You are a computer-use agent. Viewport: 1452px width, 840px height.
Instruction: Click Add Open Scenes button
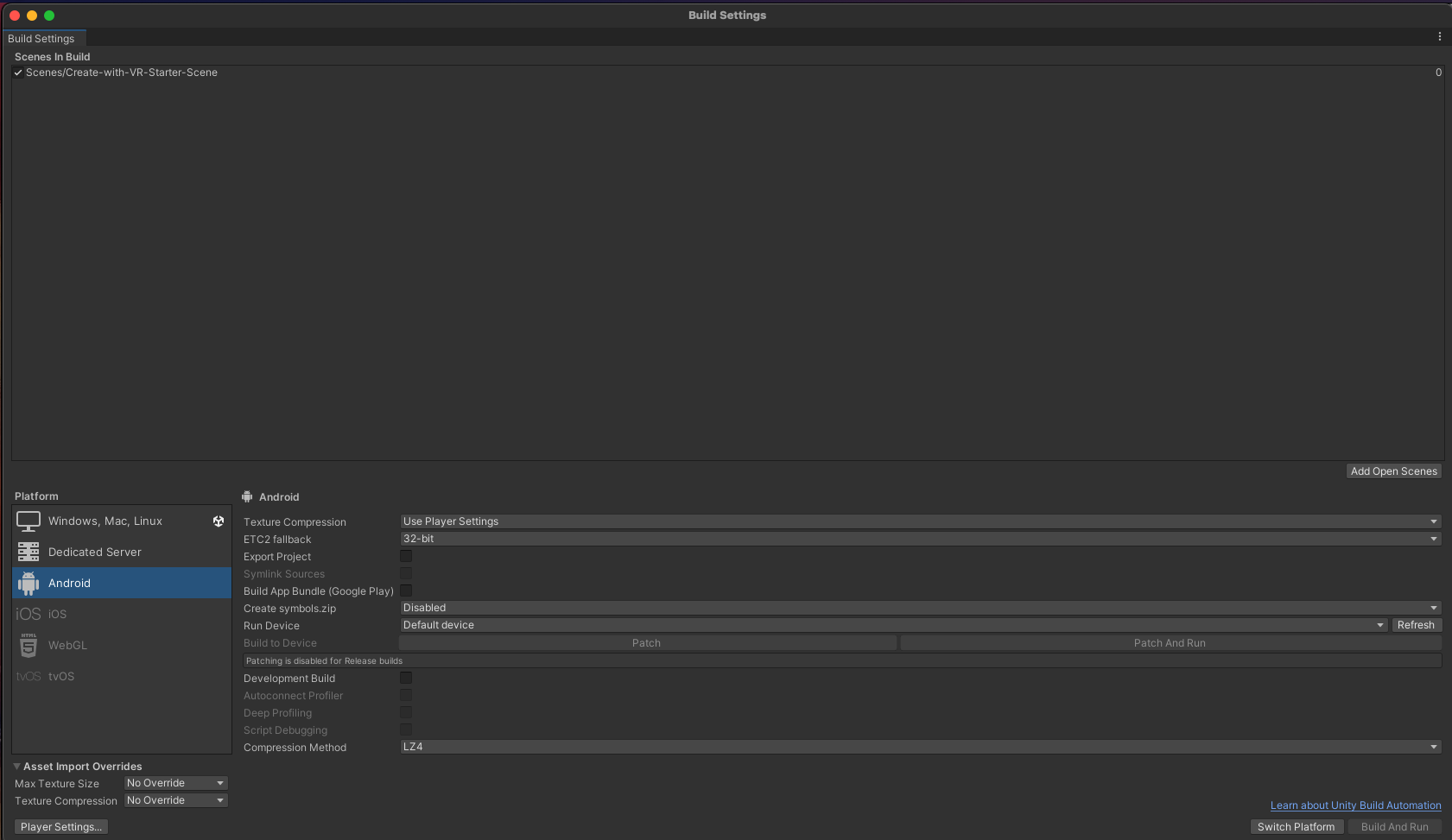[1394, 471]
